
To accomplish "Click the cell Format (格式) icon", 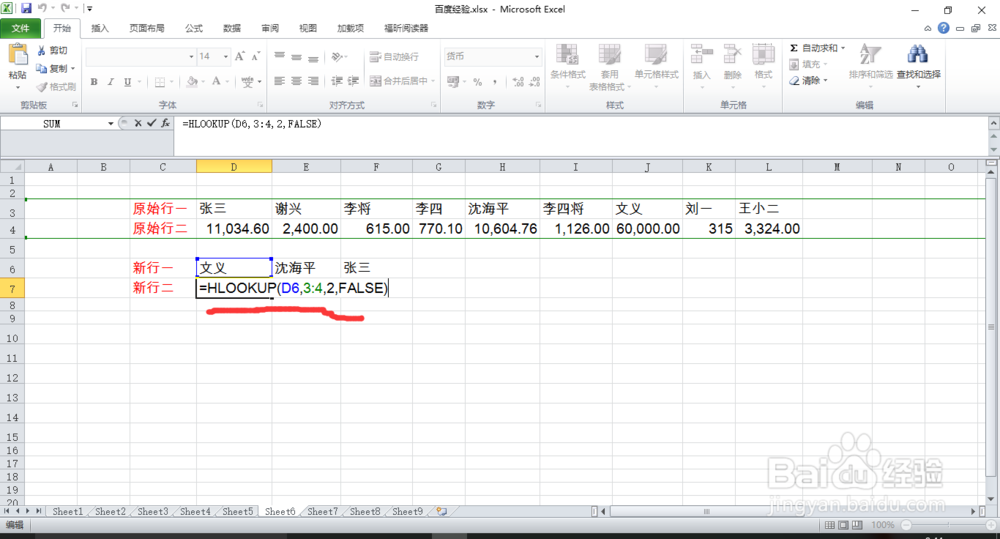I will (763, 55).
